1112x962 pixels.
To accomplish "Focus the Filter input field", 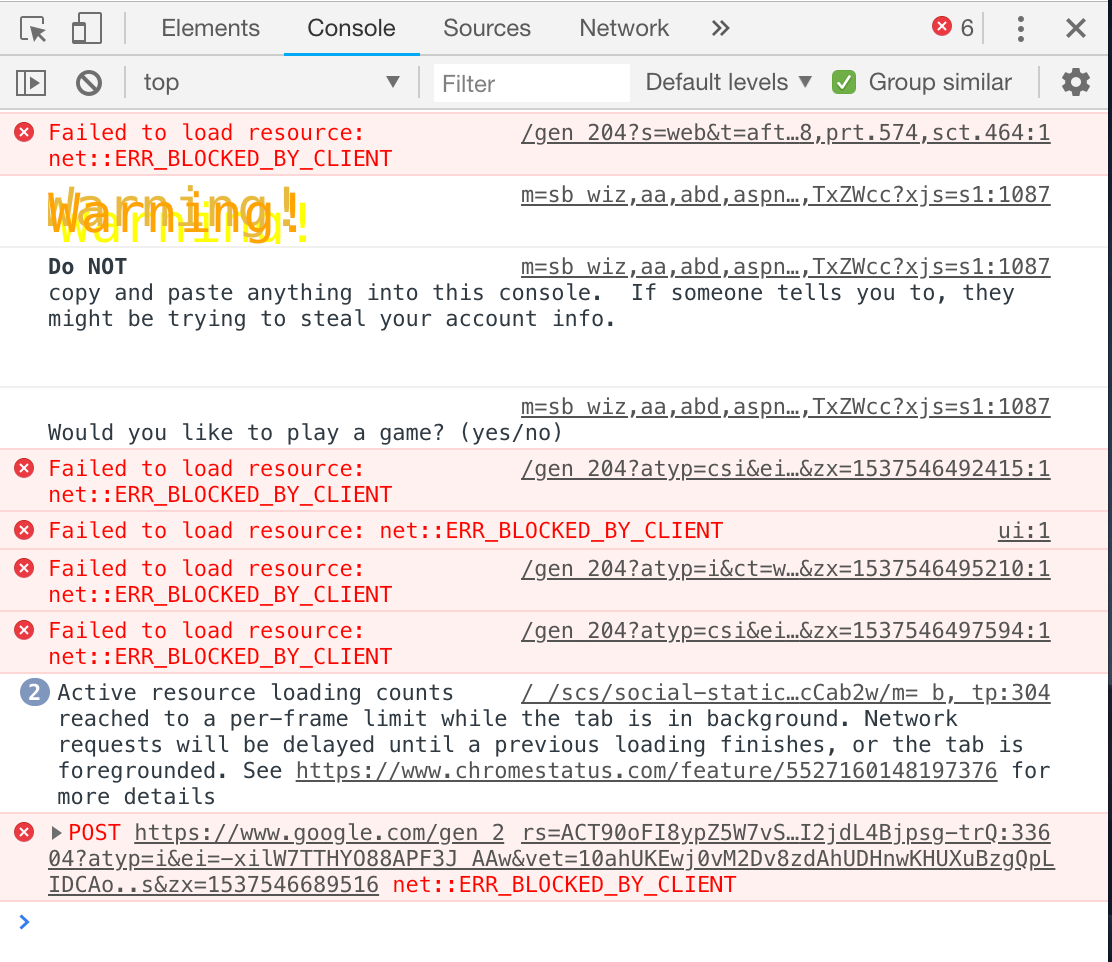I will click(x=531, y=83).
